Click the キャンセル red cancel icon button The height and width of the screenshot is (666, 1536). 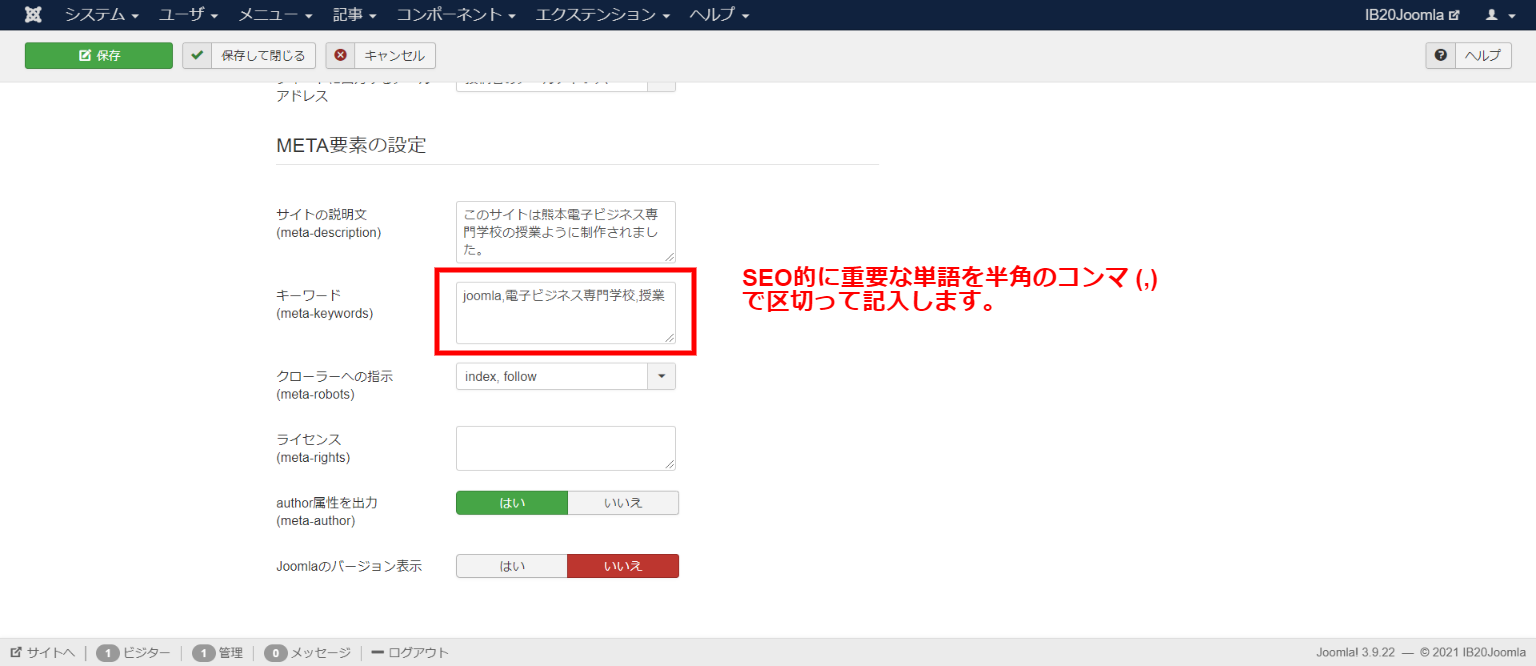pyautogui.click(x=381, y=56)
